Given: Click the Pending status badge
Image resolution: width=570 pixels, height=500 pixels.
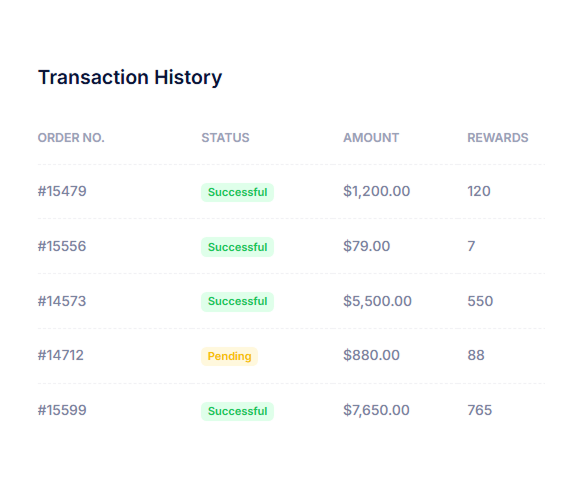Looking at the screenshot, I should point(229,356).
